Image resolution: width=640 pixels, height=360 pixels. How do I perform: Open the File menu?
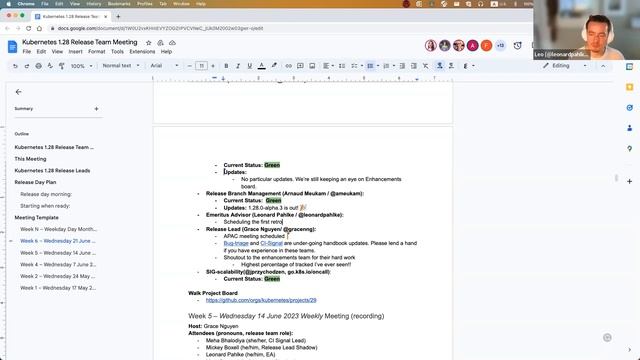click(x=27, y=52)
